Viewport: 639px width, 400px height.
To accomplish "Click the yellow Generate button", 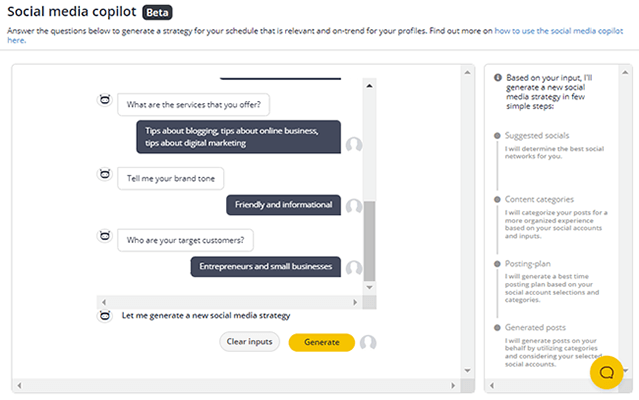I will (322, 342).
